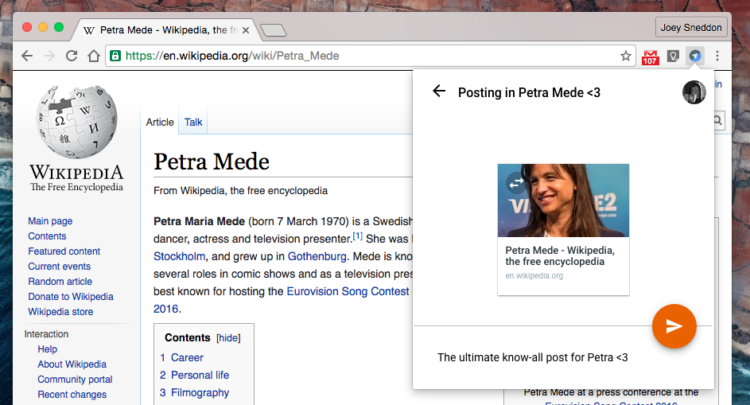Open the browser home page icon
Image resolution: width=750 pixels, height=405 pixels.
tap(94, 56)
